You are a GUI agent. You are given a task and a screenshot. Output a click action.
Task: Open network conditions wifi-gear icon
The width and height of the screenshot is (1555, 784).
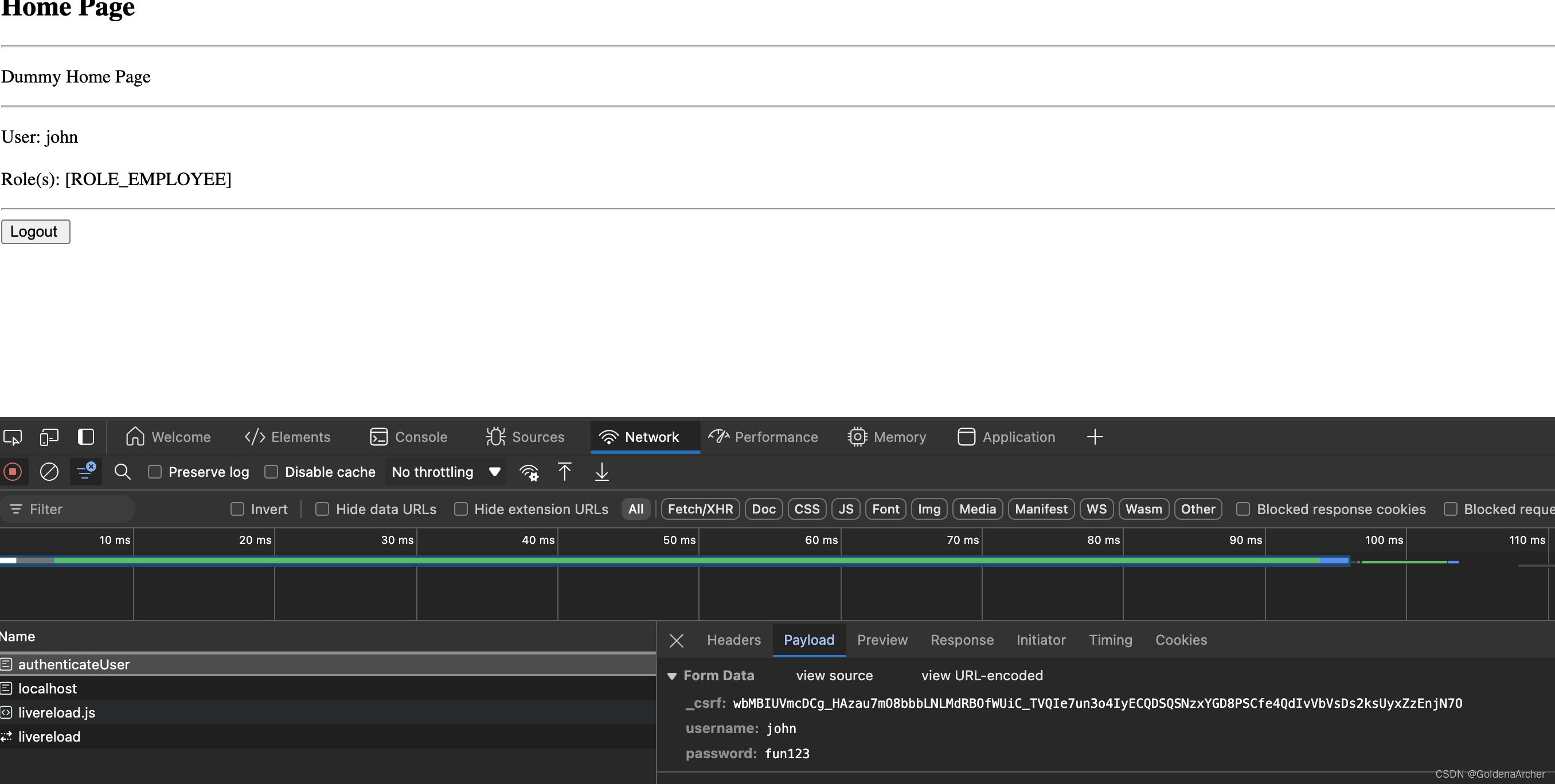pyautogui.click(x=529, y=472)
